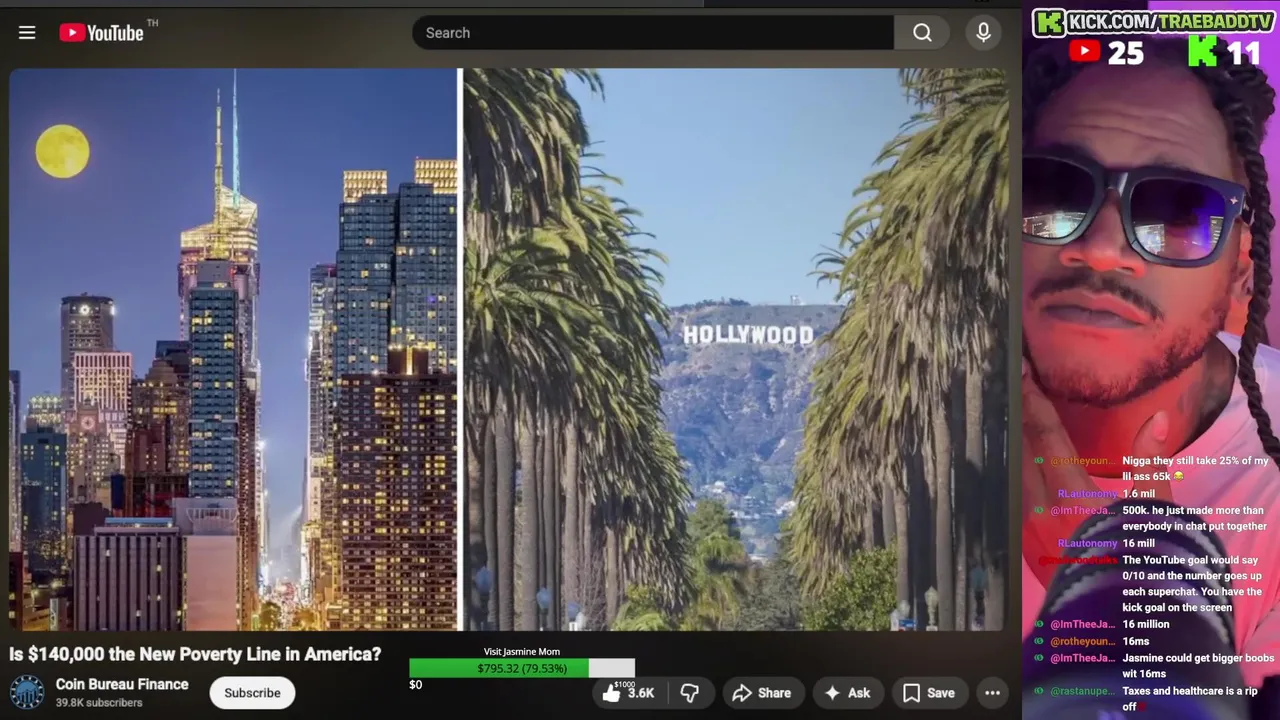1280x720 pixels.
Task: Dislike the video with thumbs-down icon
Action: click(690, 692)
